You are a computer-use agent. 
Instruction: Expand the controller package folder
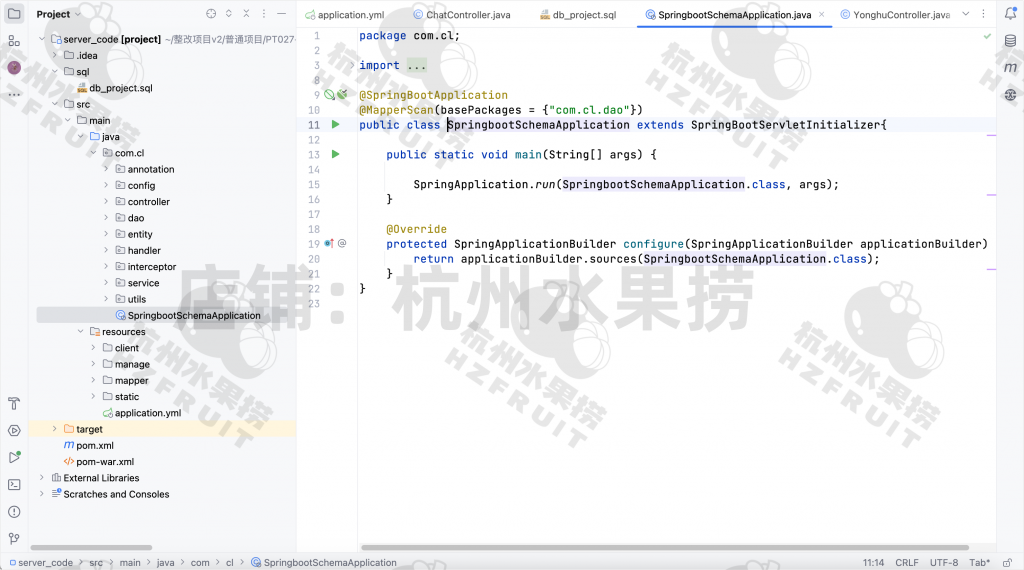[x=106, y=202]
